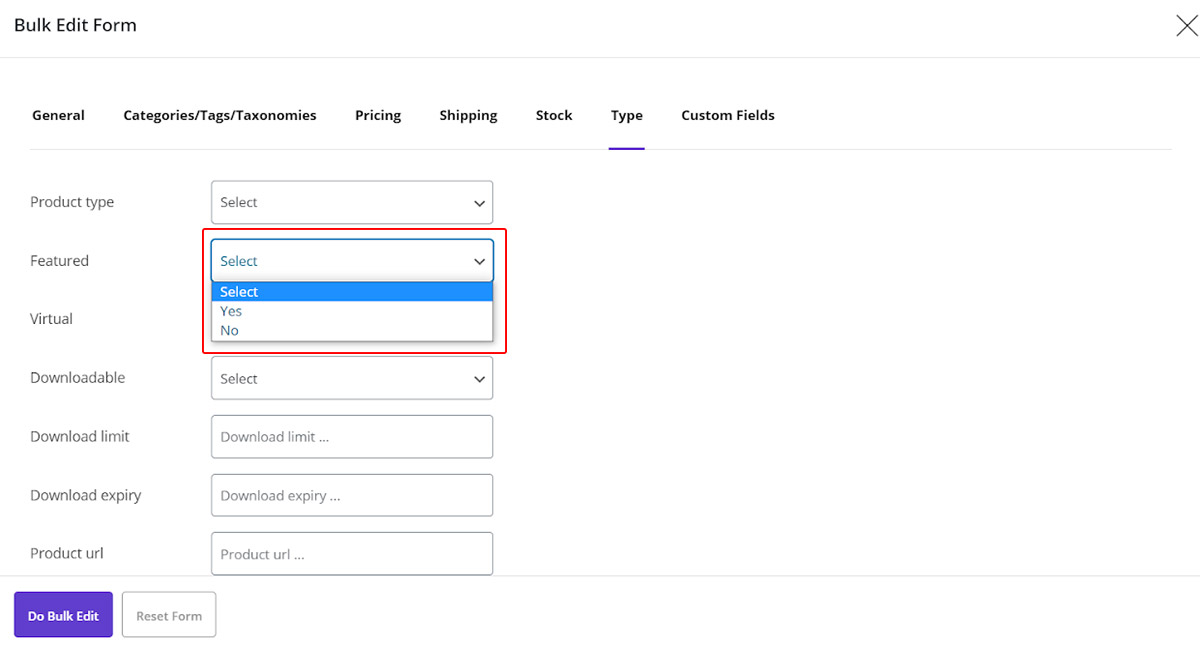Open the Downloadable dropdown
This screenshot has width=1200, height=646.
tap(352, 379)
